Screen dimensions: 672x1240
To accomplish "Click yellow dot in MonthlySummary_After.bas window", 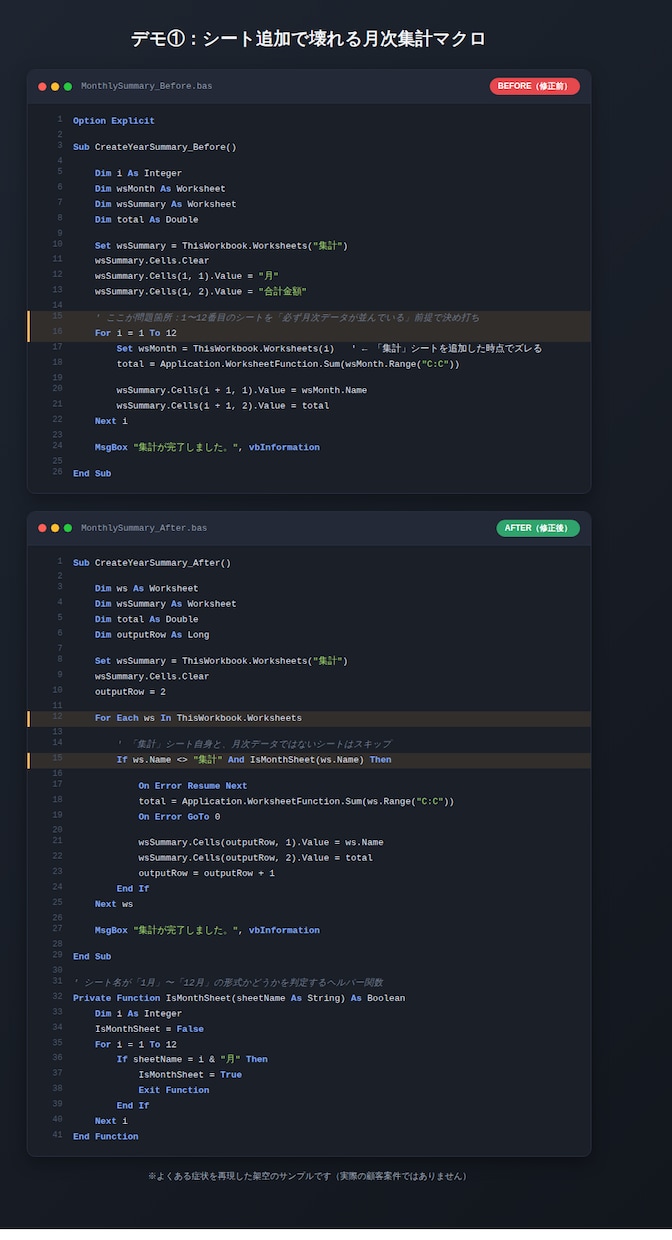I will (55, 528).
